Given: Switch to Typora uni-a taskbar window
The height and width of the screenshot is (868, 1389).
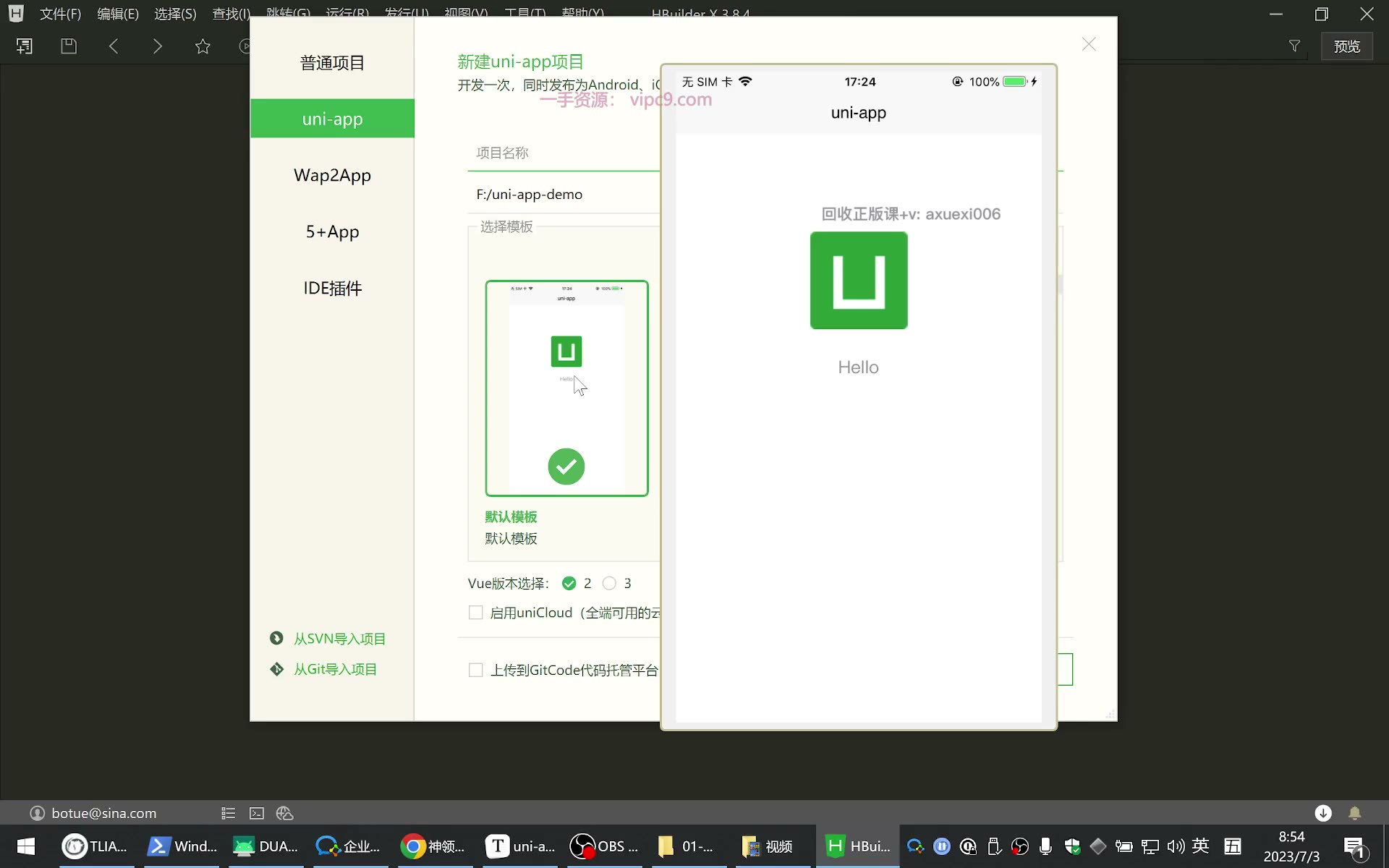Looking at the screenshot, I should click(519, 846).
